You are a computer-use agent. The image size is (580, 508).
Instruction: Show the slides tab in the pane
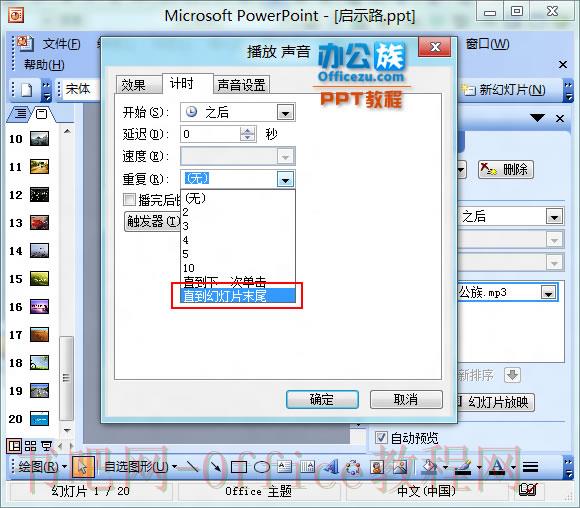41,113
